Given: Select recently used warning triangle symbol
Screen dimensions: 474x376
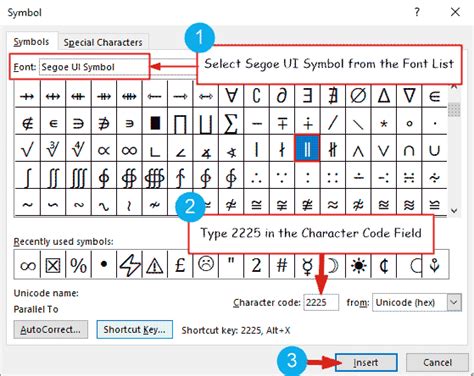Looking at the screenshot, I should click(x=155, y=265).
